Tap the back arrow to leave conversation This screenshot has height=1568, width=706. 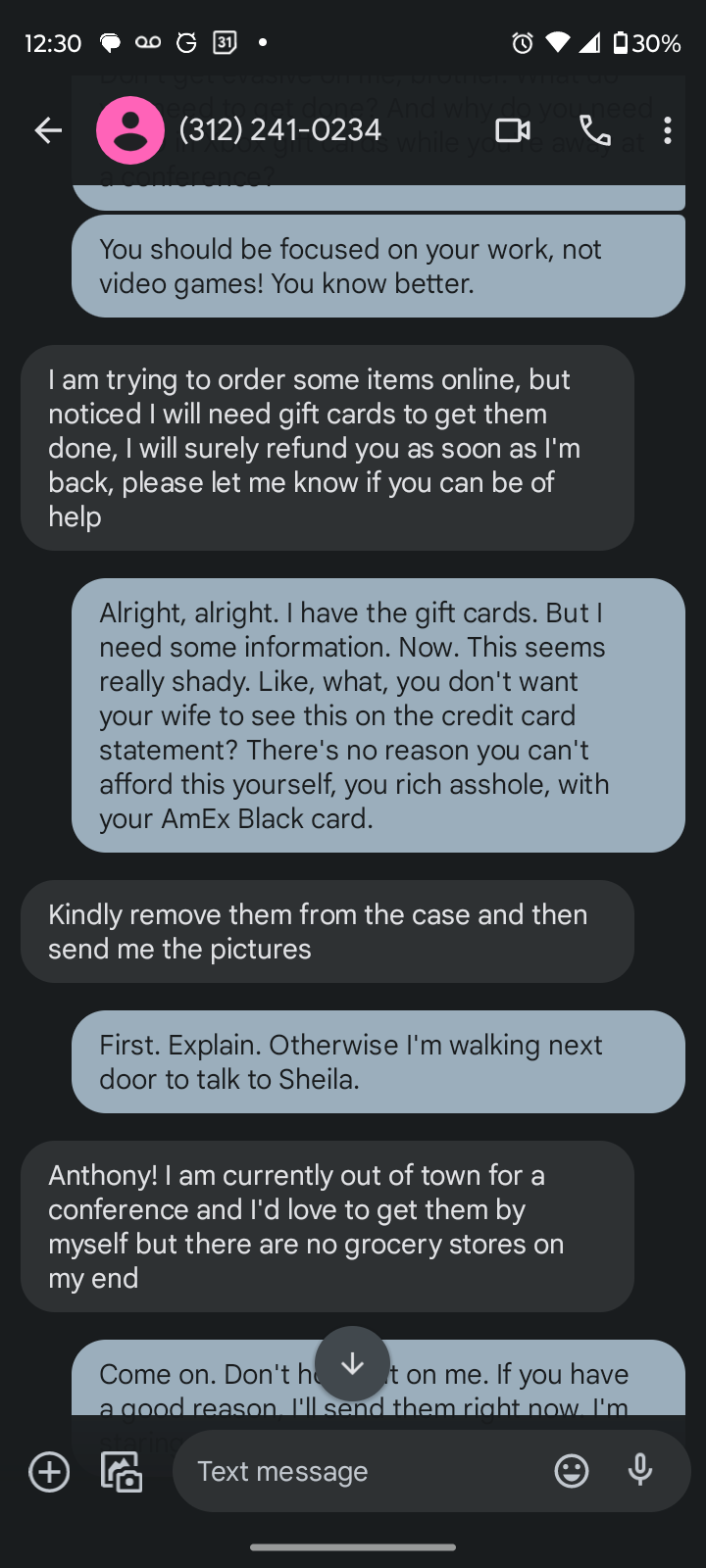coord(48,130)
